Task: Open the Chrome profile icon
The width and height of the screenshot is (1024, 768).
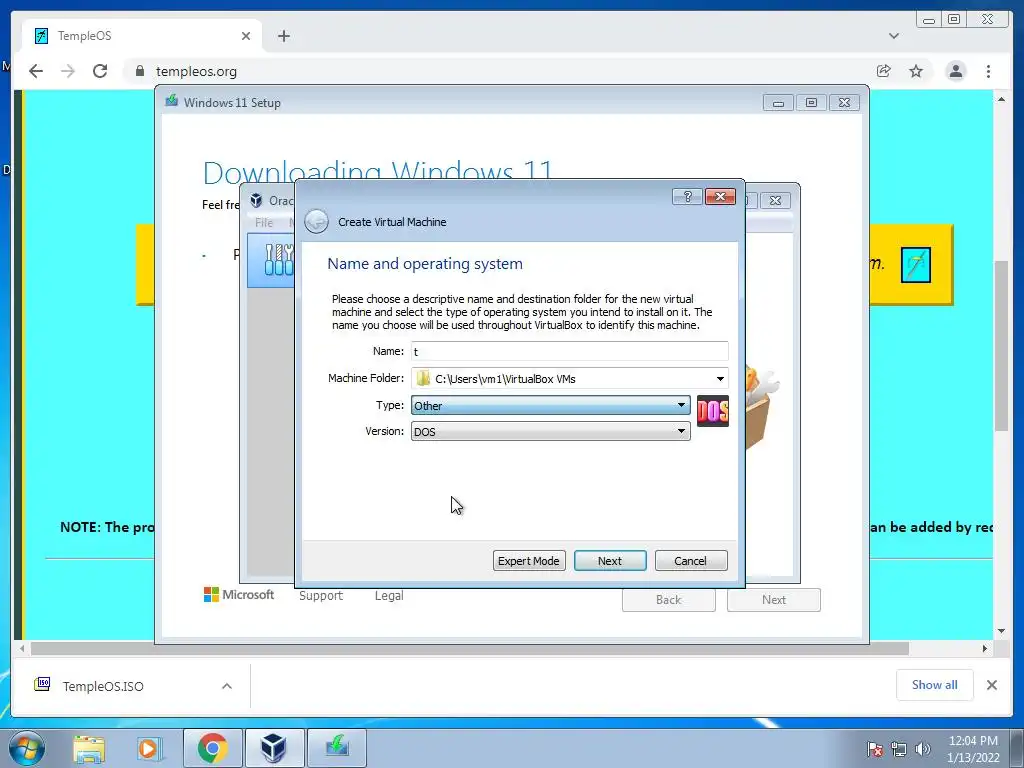Action: [x=955, y=71]
